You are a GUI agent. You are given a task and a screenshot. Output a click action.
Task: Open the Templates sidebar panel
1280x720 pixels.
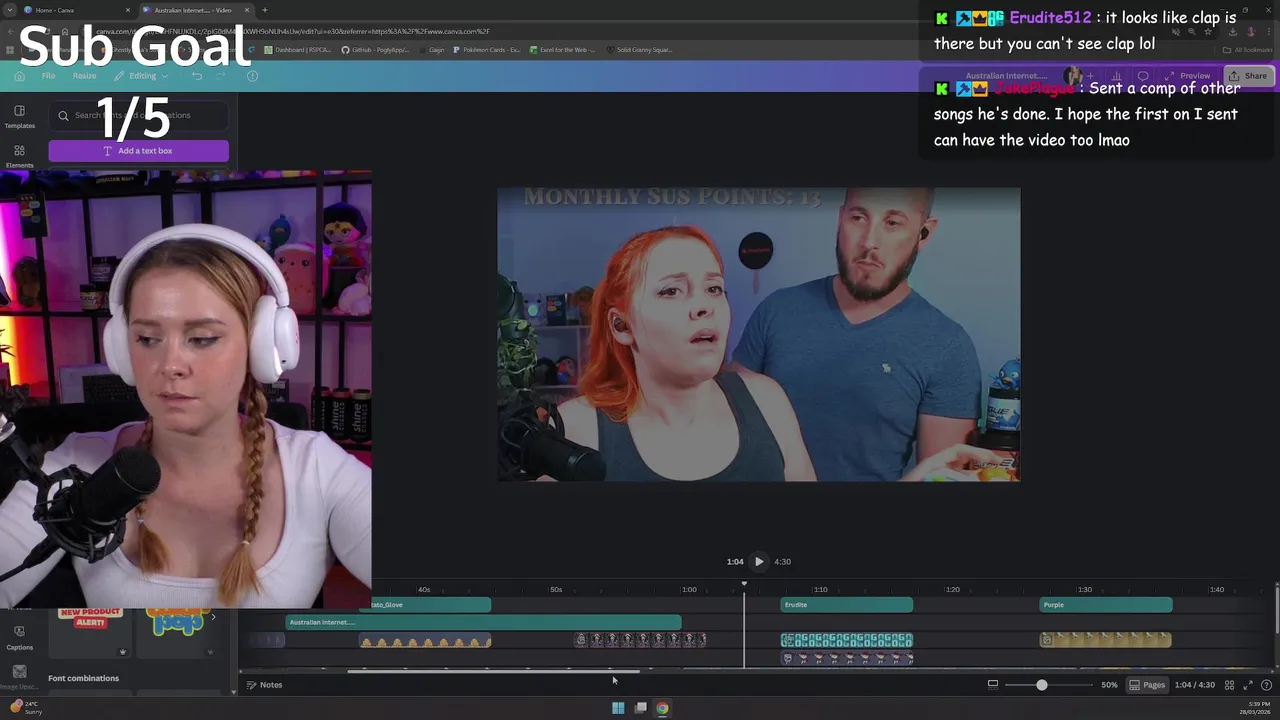[x=19, y=116]
